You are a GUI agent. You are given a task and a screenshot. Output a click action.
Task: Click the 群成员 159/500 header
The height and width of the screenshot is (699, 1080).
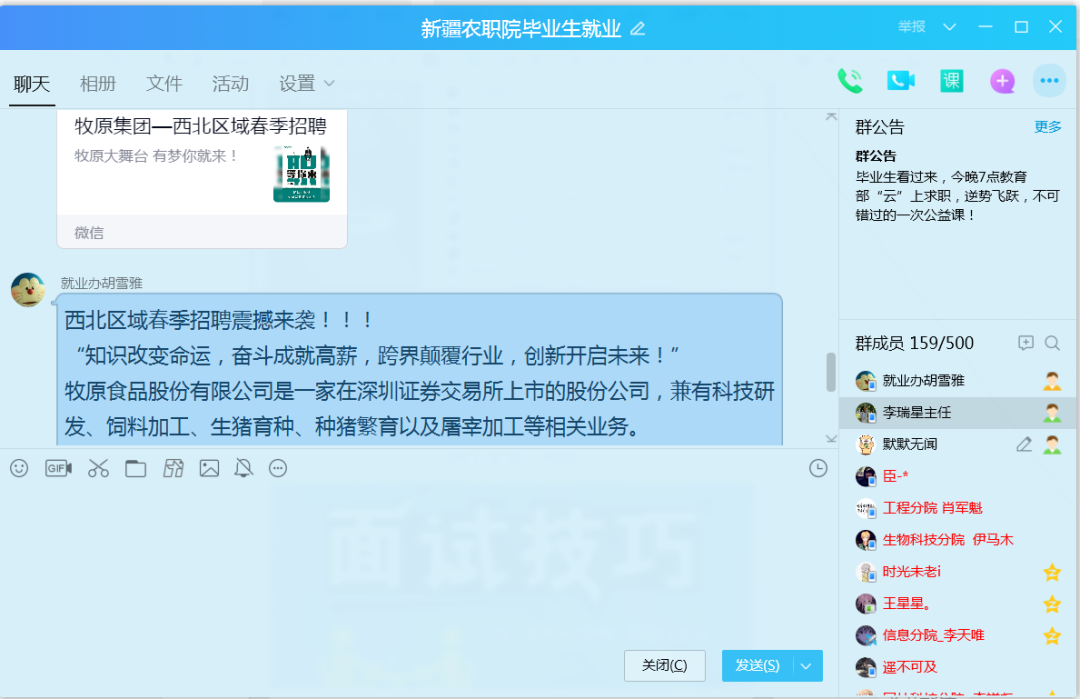click(915, 343)
